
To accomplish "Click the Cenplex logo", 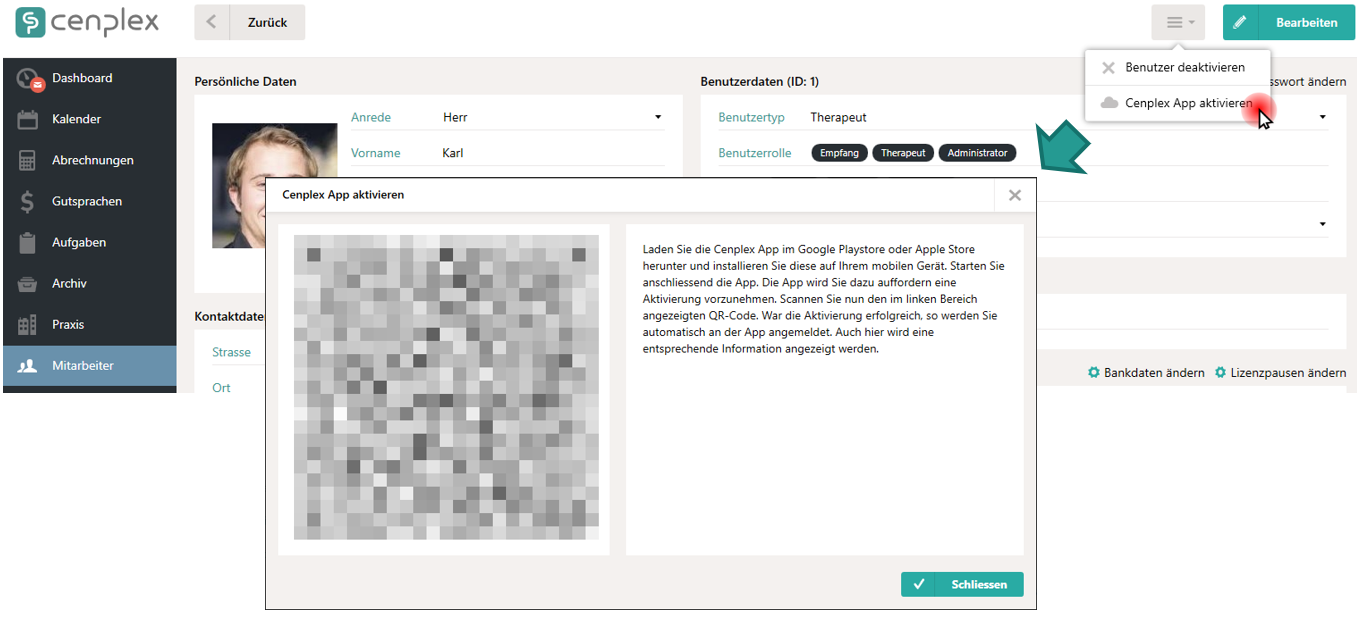I will [88, 22].
